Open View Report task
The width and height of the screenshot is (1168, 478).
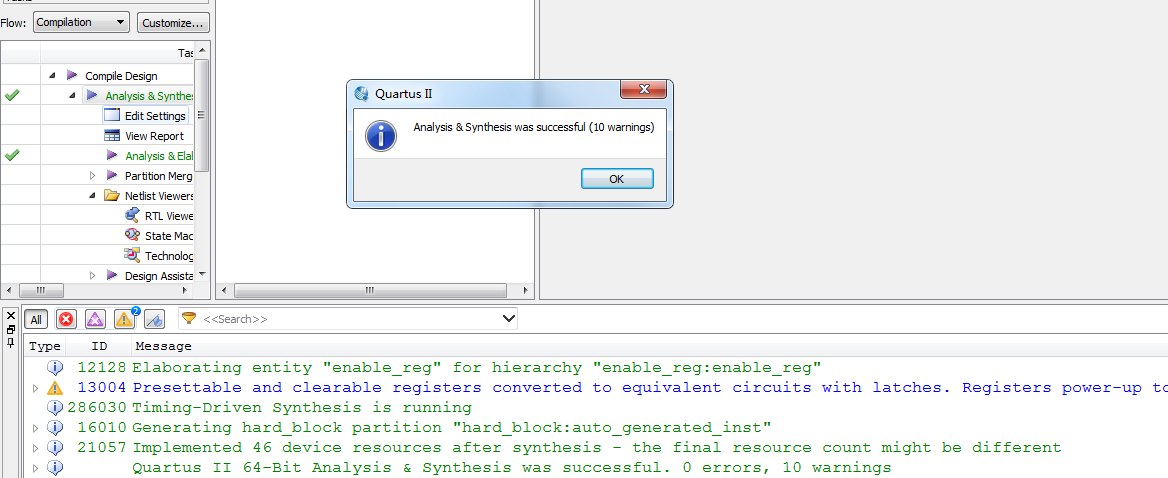tap(154, 136)
